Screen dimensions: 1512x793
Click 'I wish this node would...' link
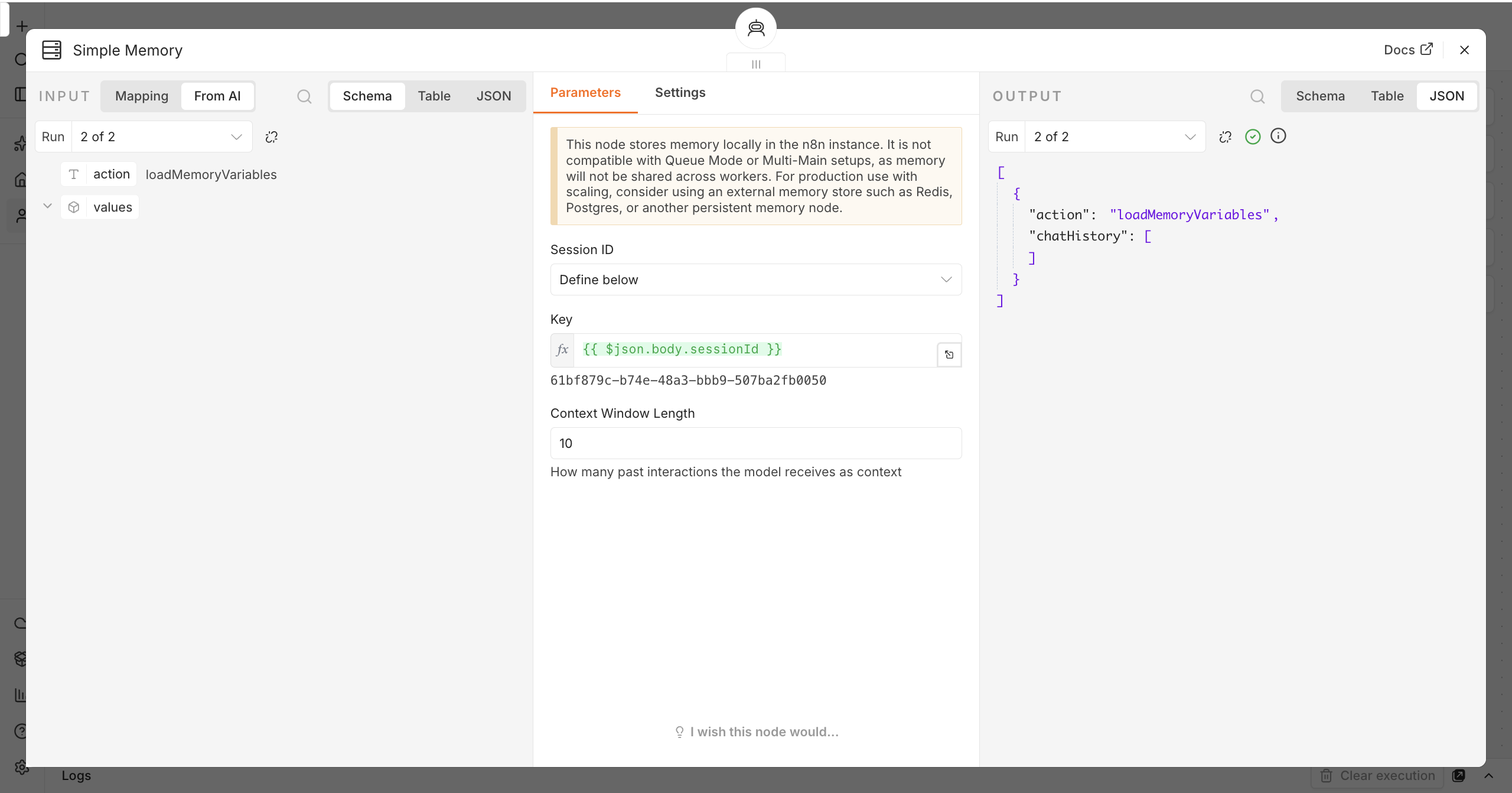coord(764,732)
